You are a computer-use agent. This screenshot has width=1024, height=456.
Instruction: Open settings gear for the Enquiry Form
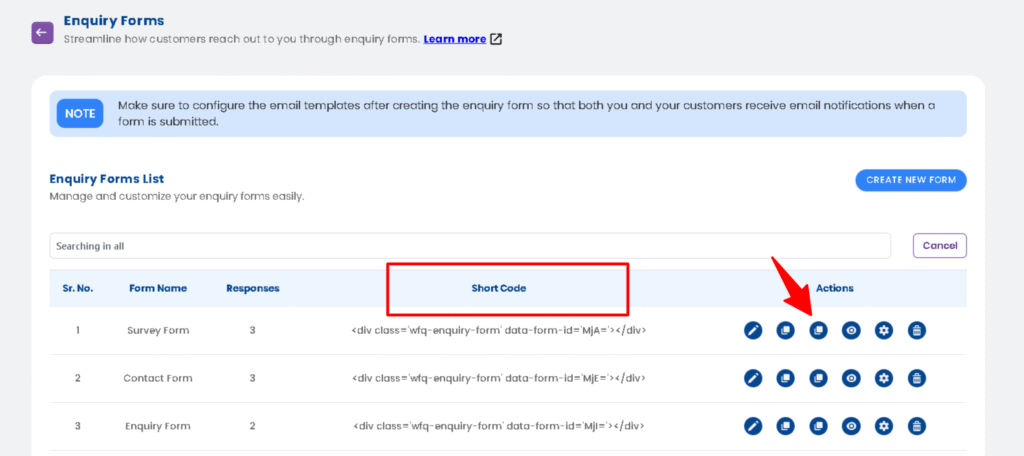pos(884,426)
